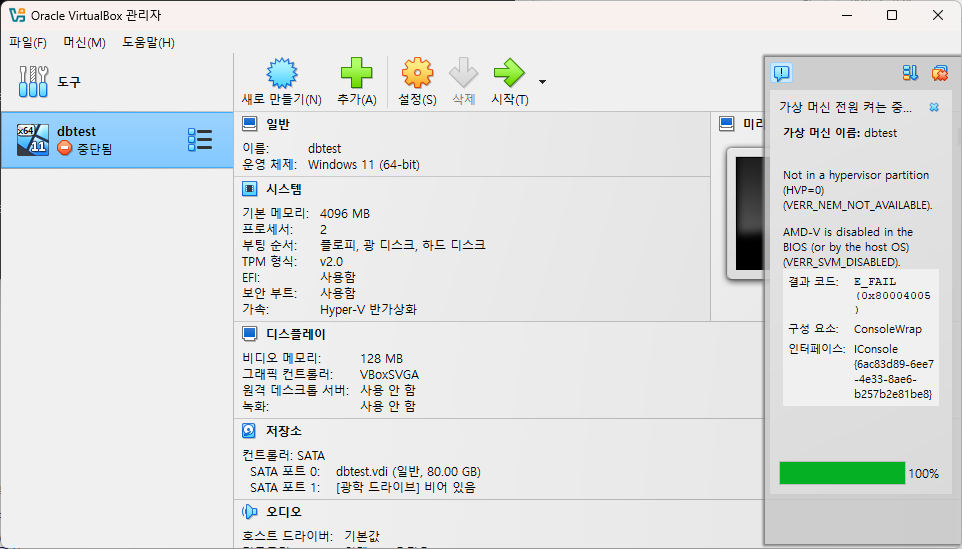Image resolution: width=962 pixels, height=549 pixels.
Task: Click the 녹화 row's 사용 안 함 value
Action: point(388,406)
